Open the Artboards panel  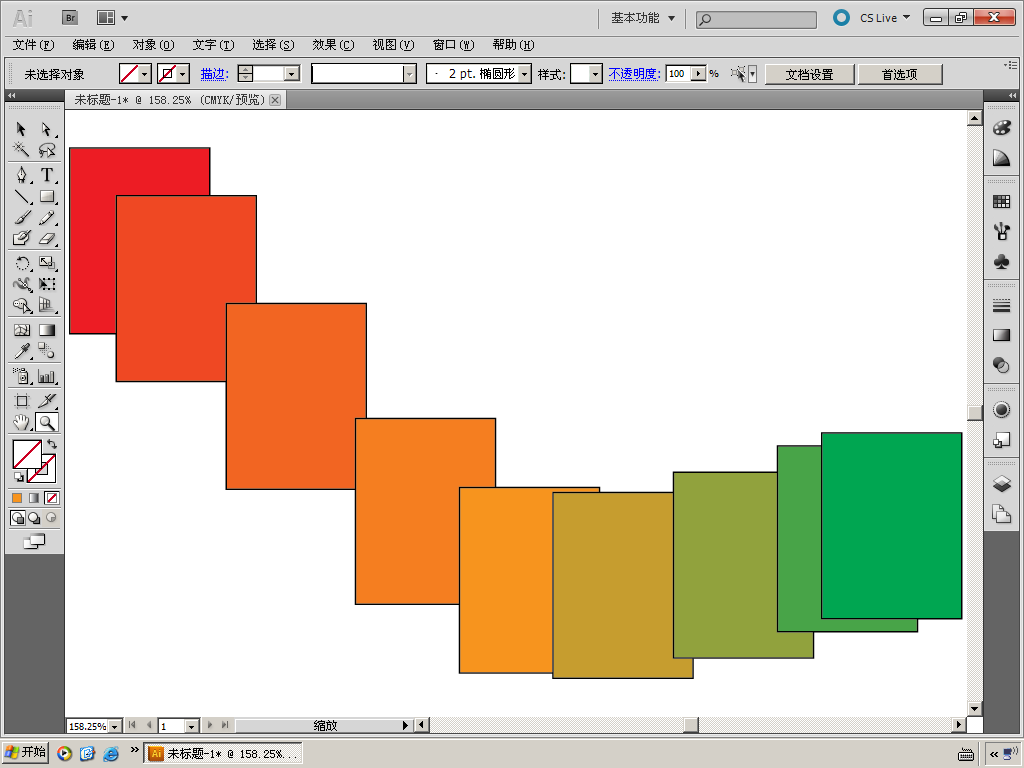(1001, 514)
